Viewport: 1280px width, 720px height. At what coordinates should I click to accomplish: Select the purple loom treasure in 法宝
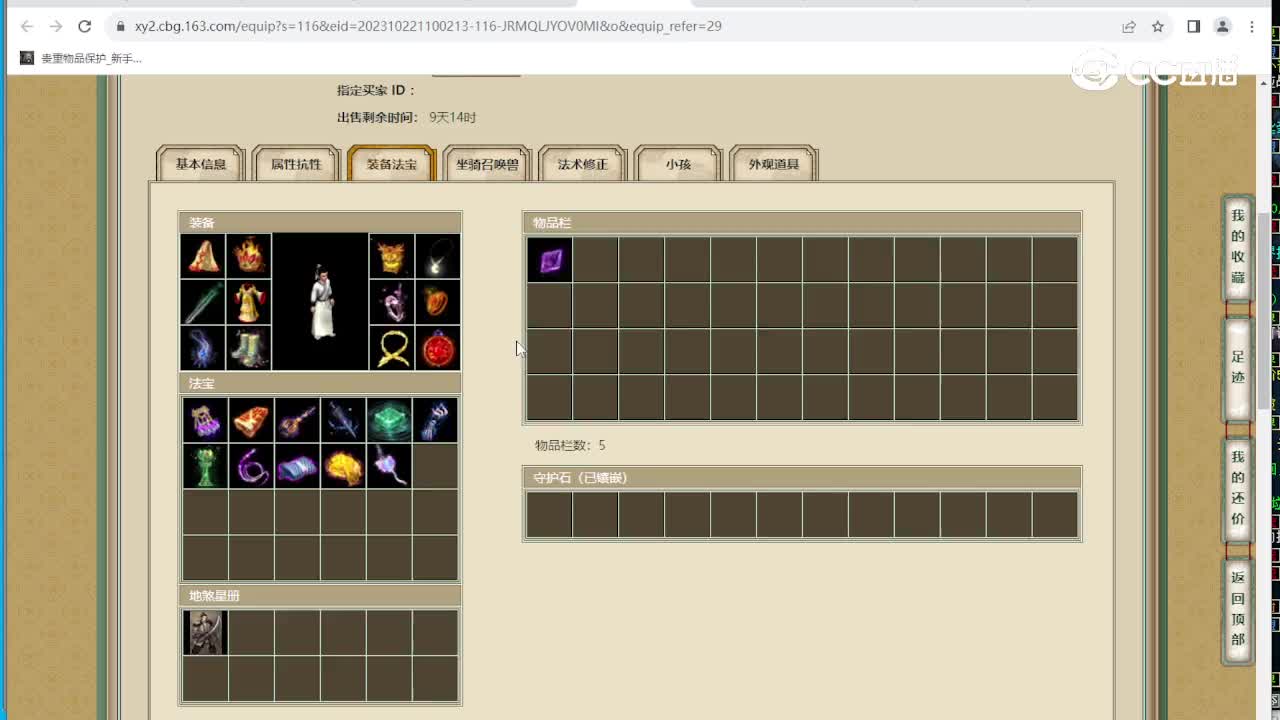pos(205,420)
